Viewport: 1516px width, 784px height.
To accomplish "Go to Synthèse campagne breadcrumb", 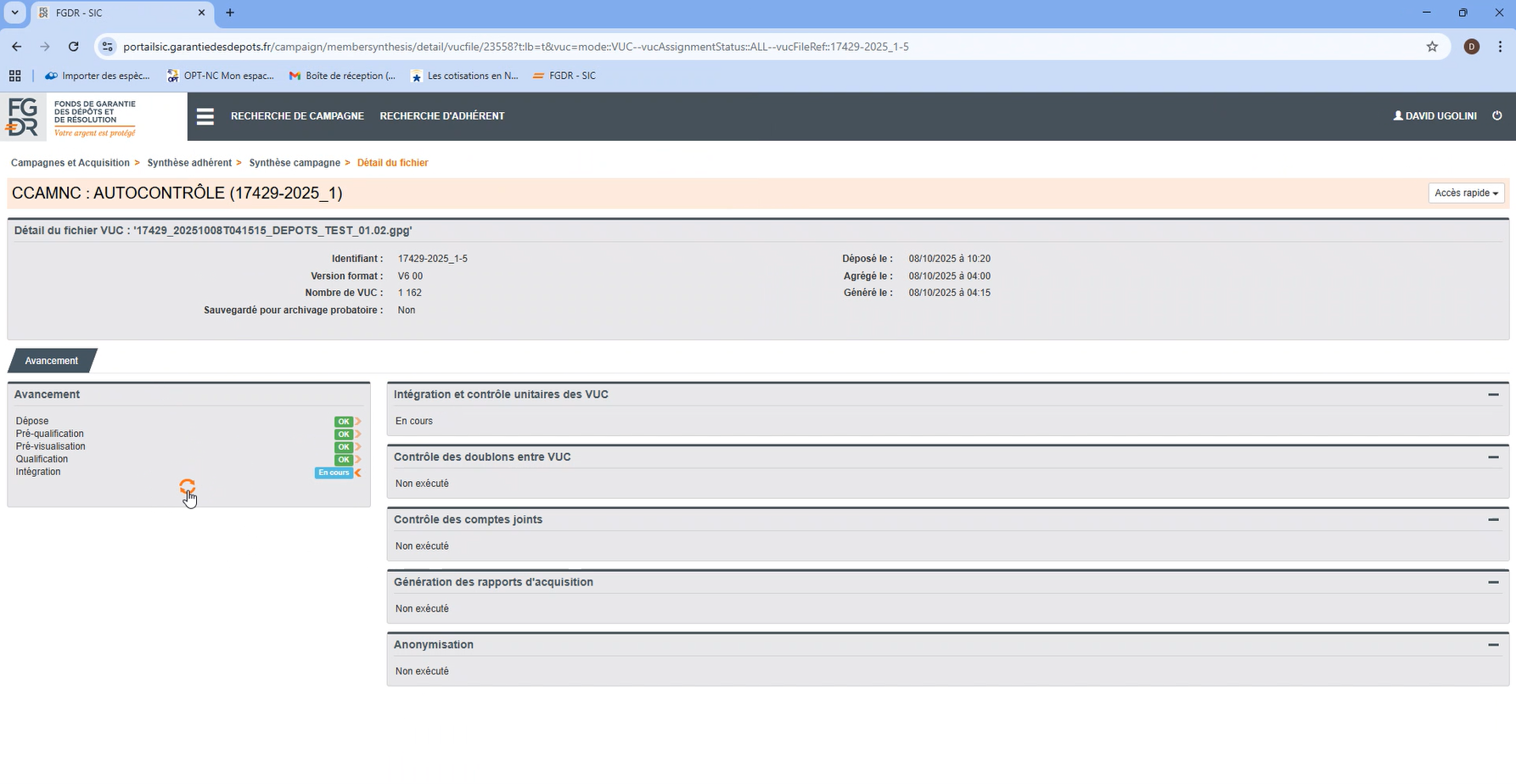I will pos(295,163).
